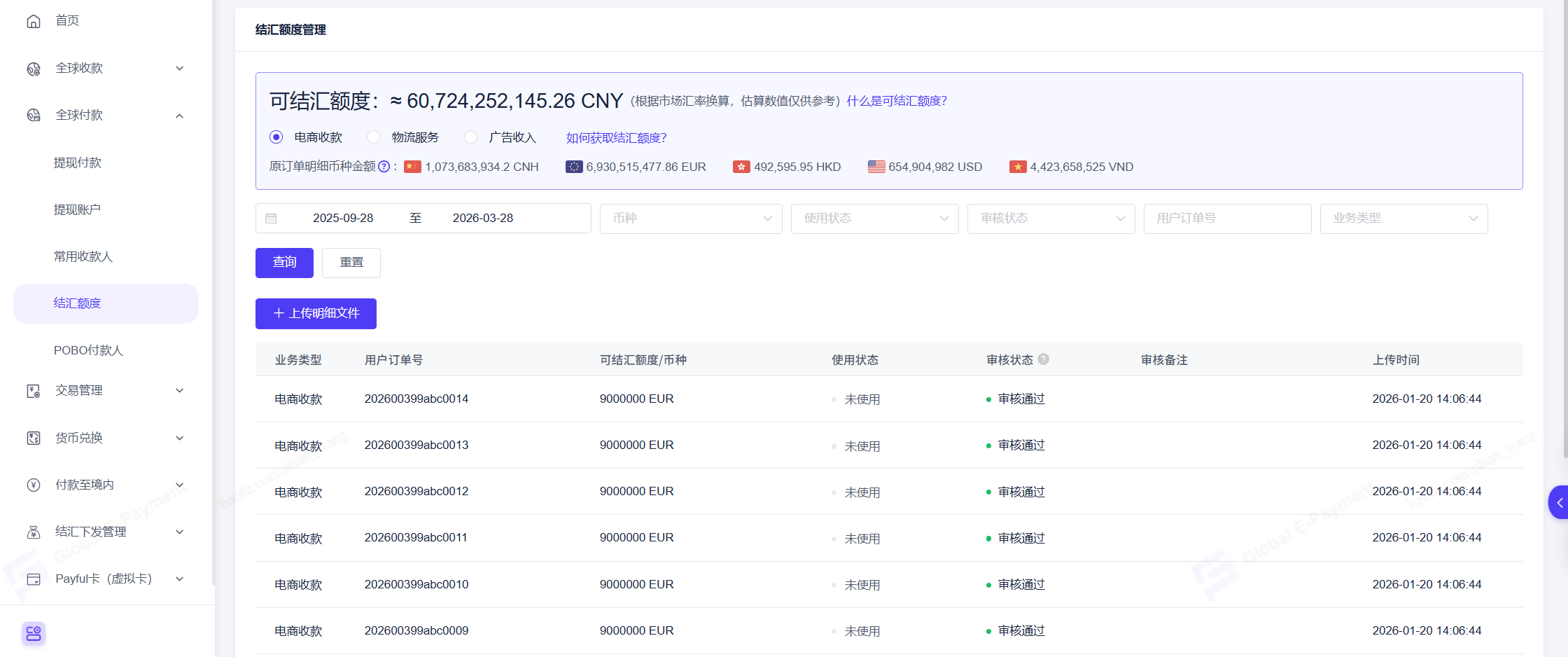Click the 上传明细文件 upload button
The height and width of the screenshot is (657, 1568).
pyautogui.click(x=316, y=313)
